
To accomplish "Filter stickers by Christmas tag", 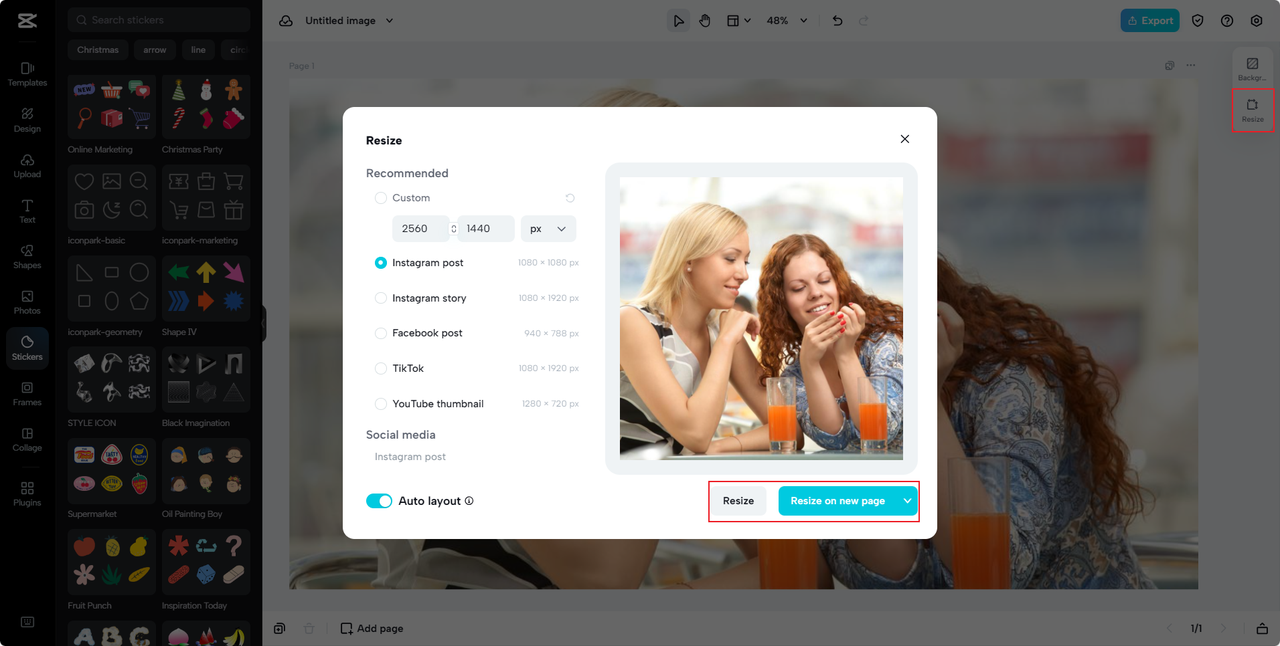I will (x=98, y=50).
